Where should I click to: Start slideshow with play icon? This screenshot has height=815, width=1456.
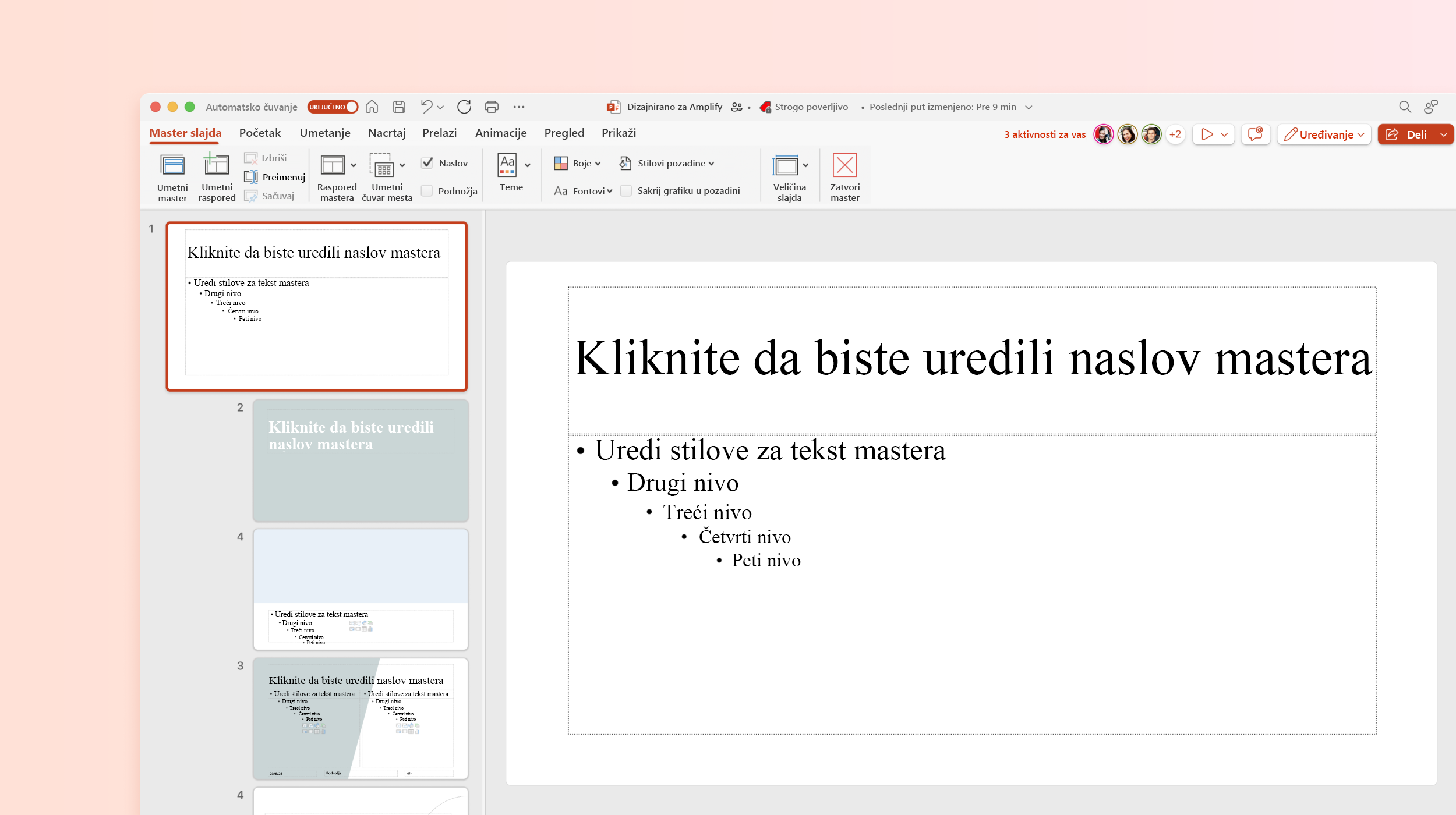coord(1207,134)
